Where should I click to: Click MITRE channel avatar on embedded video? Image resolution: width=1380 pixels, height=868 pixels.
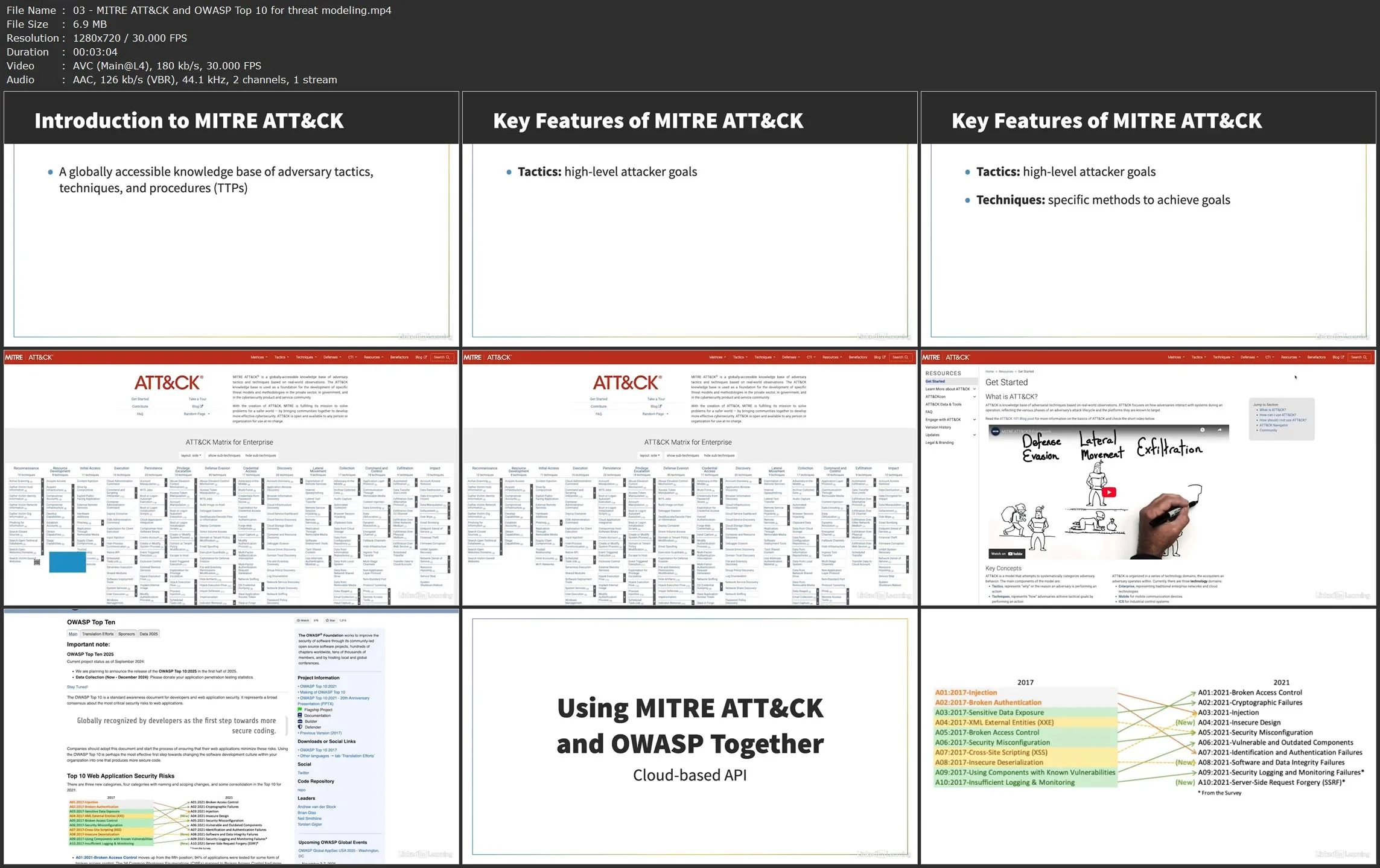coord(996,431)
